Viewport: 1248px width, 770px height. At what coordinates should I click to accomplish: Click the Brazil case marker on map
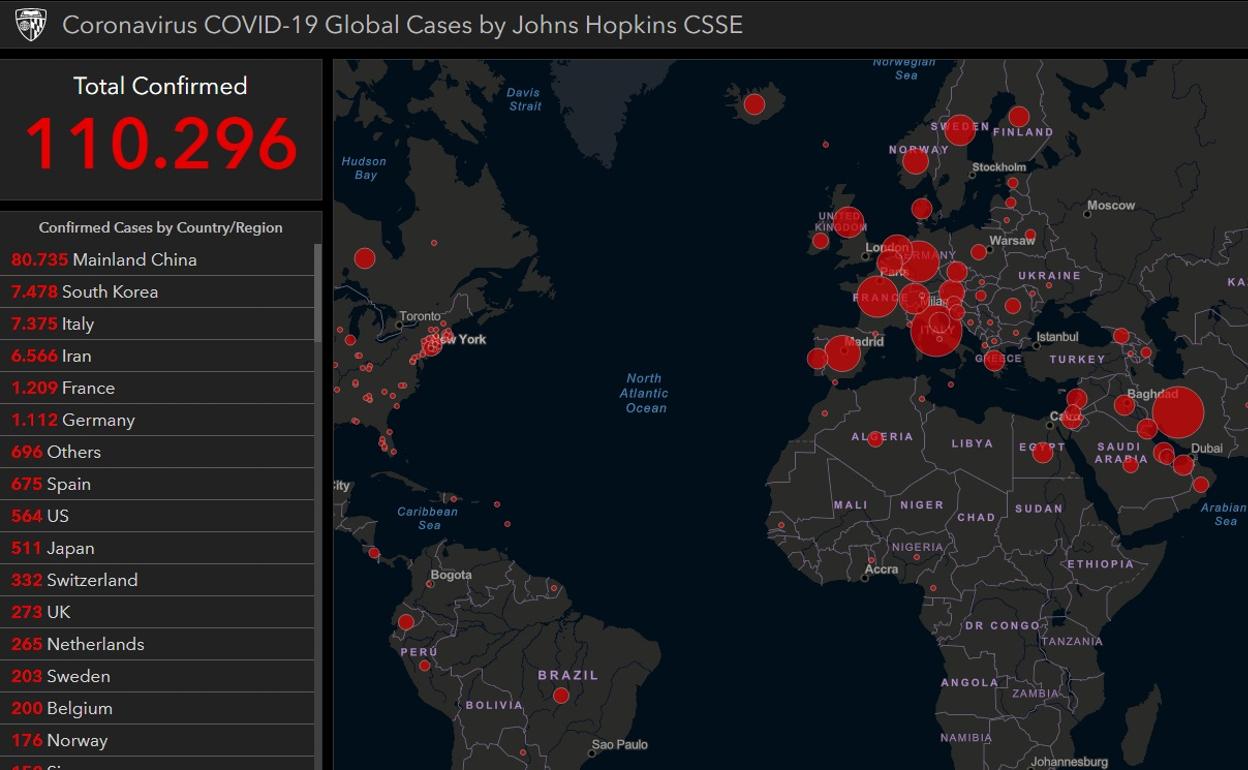point(561,695)
